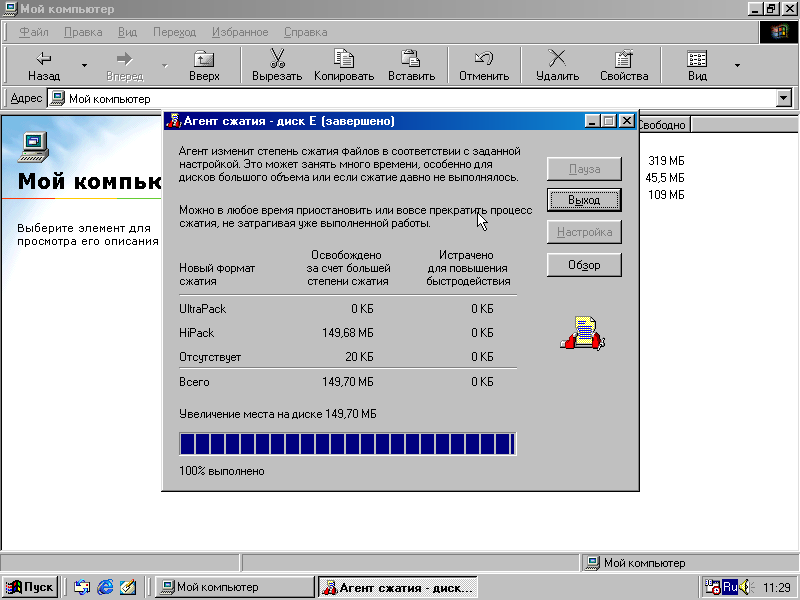Click the Отменить (Undo) toolbar icon
The image size is (800, 600).
(484, 59)
